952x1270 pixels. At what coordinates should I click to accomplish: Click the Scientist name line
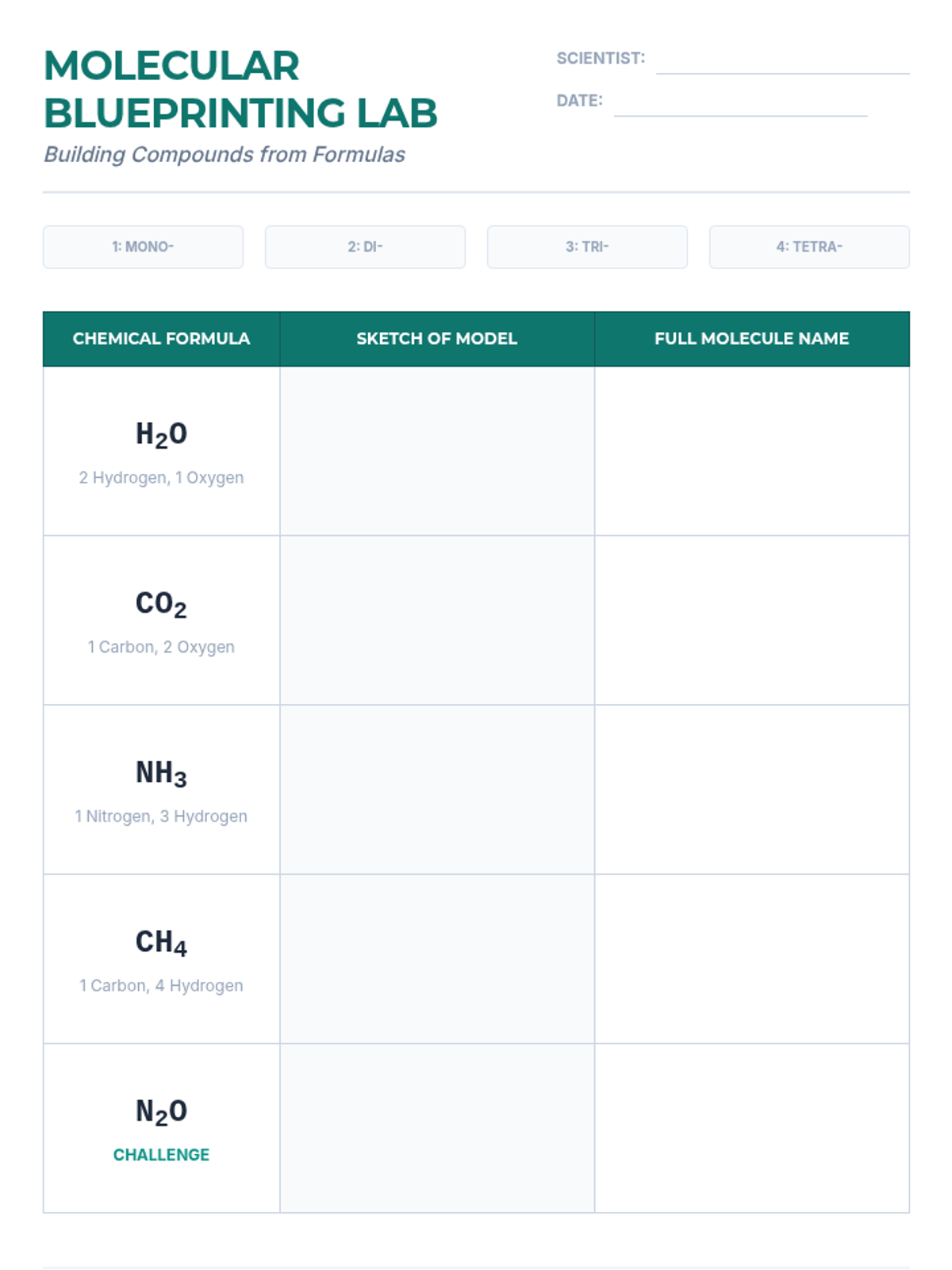tap(782, 65)
